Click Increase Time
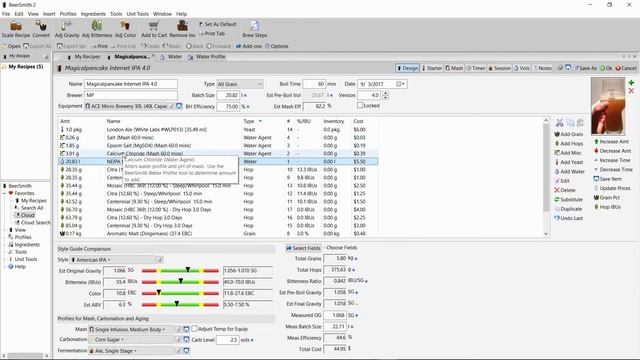 pyautogui.click(x=612, y=160)
